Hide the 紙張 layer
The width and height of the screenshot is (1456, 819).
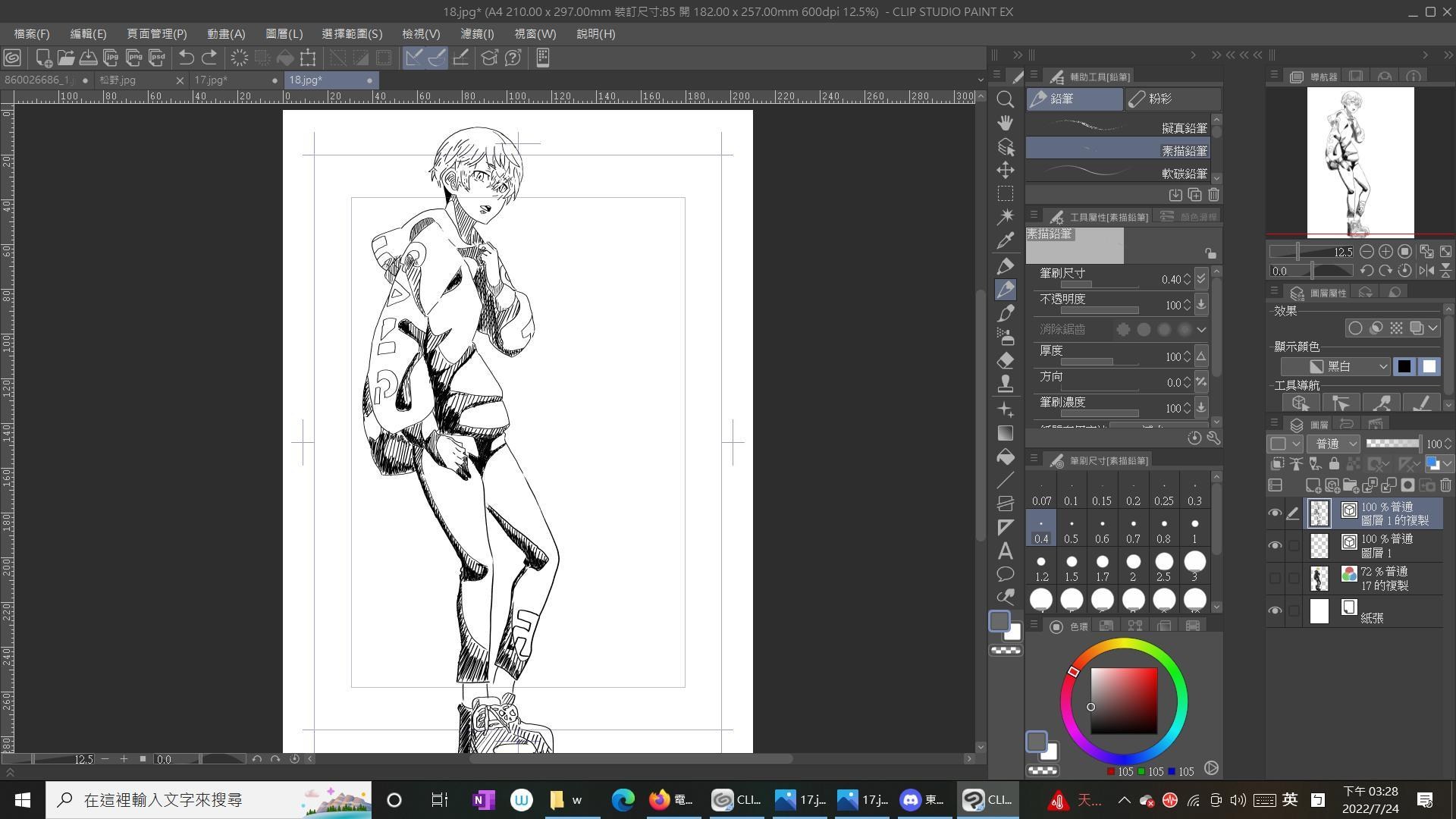click(x=1275, y=610)
